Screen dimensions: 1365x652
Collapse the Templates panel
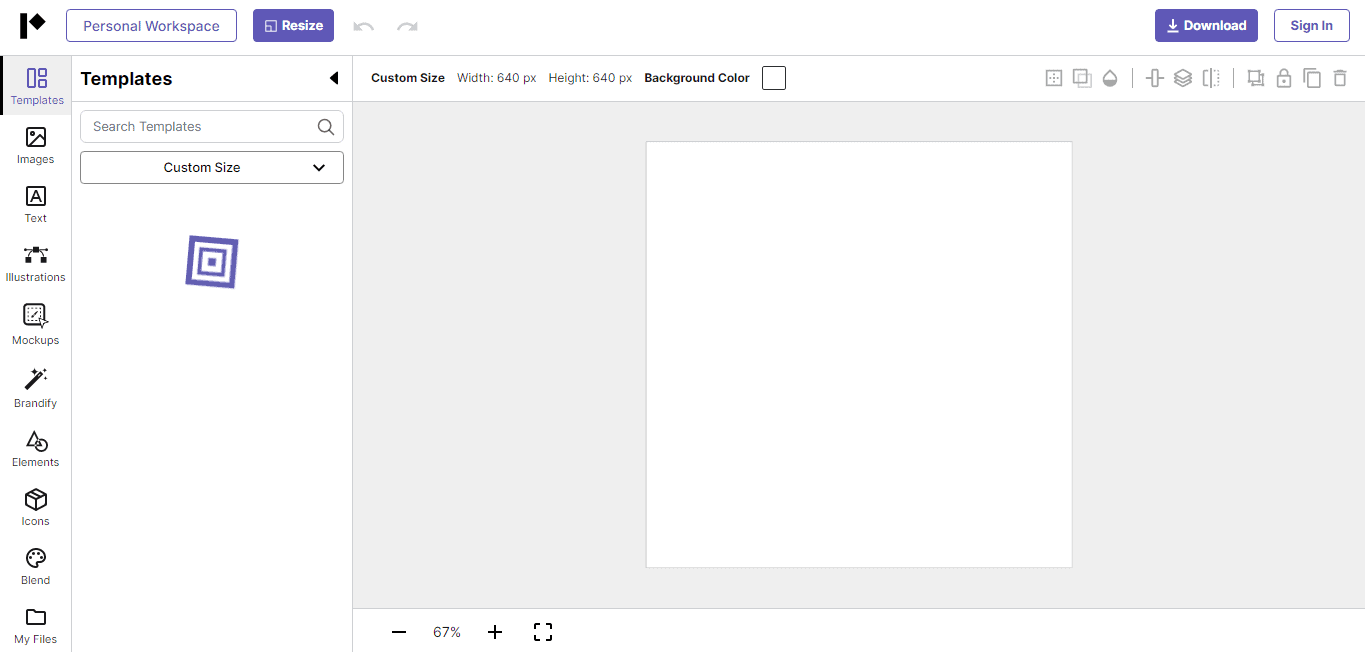pyautogui.click(x=334, y=77)
